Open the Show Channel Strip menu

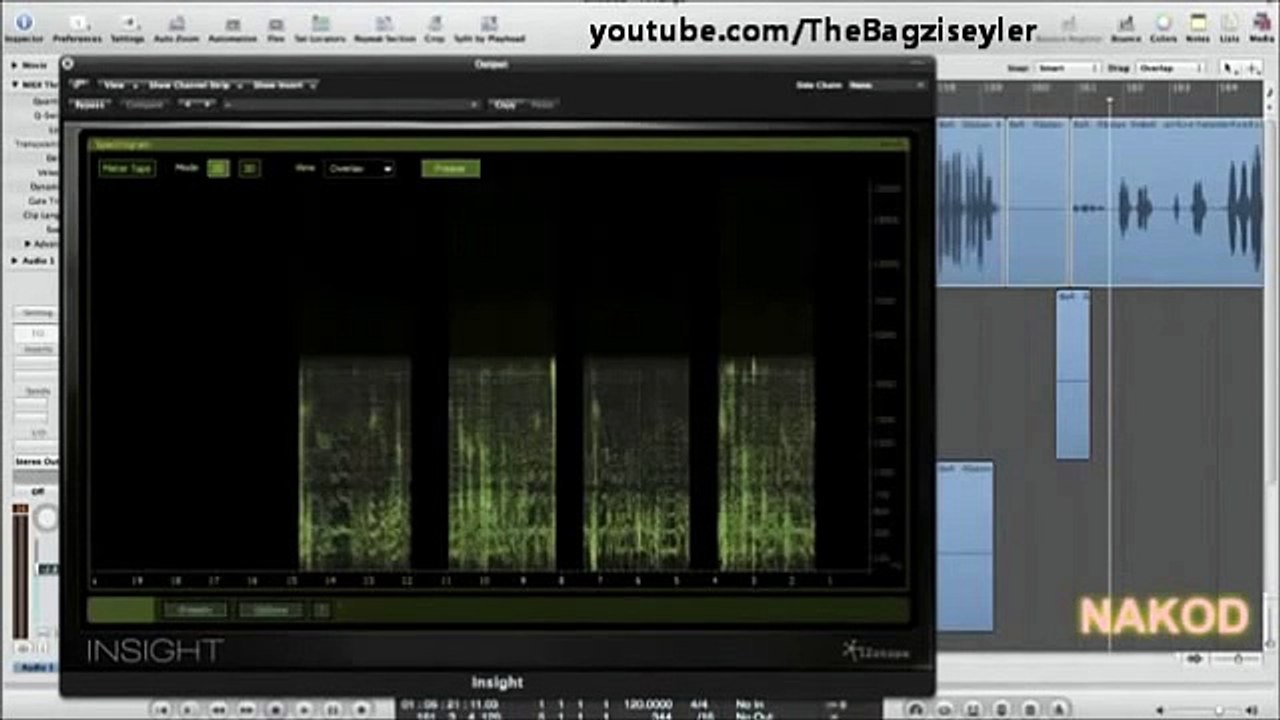click(x=194, y=85)
